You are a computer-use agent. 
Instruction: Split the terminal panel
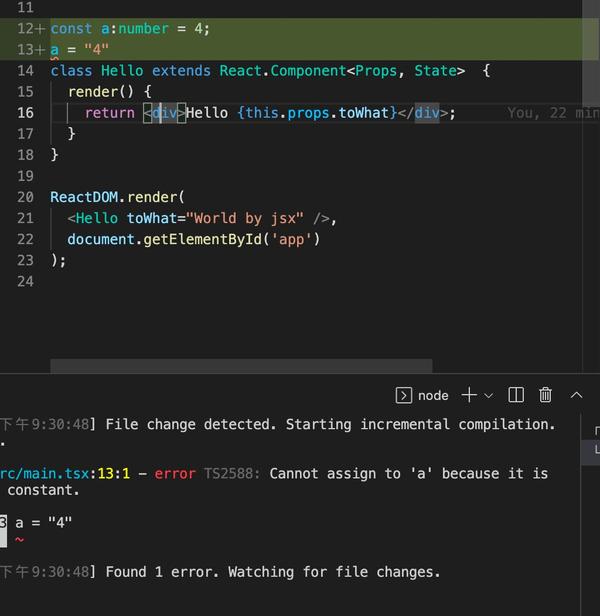pyautogui.click(x=516, y=395)
